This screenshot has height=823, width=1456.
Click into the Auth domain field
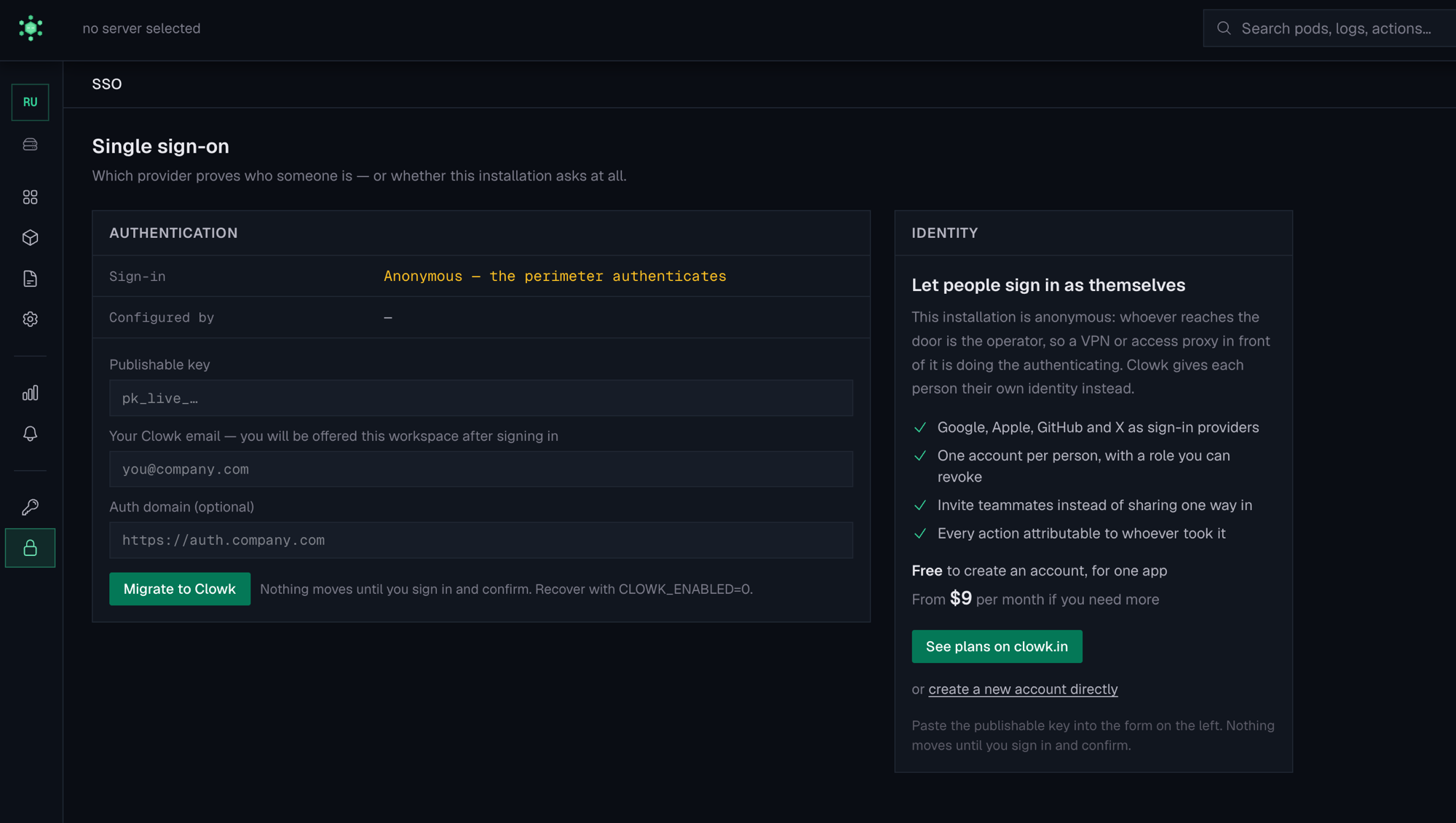[481, 540]
